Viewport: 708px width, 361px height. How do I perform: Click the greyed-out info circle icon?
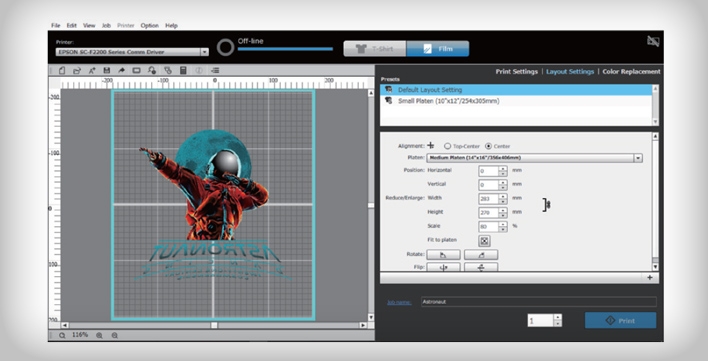click(x=199, y=70)
